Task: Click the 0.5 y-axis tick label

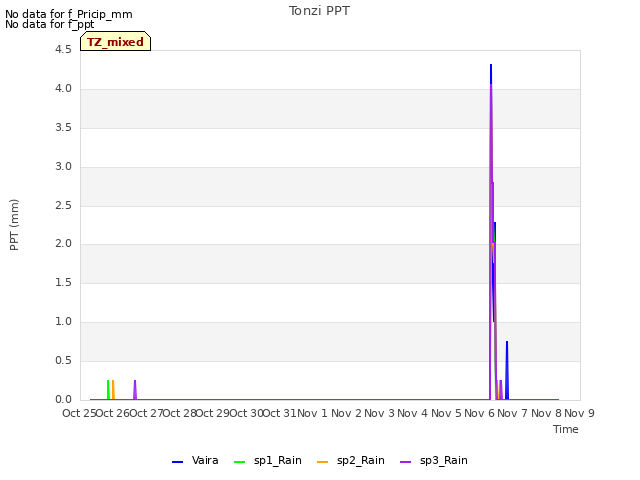Action: pyautogui.click(x=63, y=360)
